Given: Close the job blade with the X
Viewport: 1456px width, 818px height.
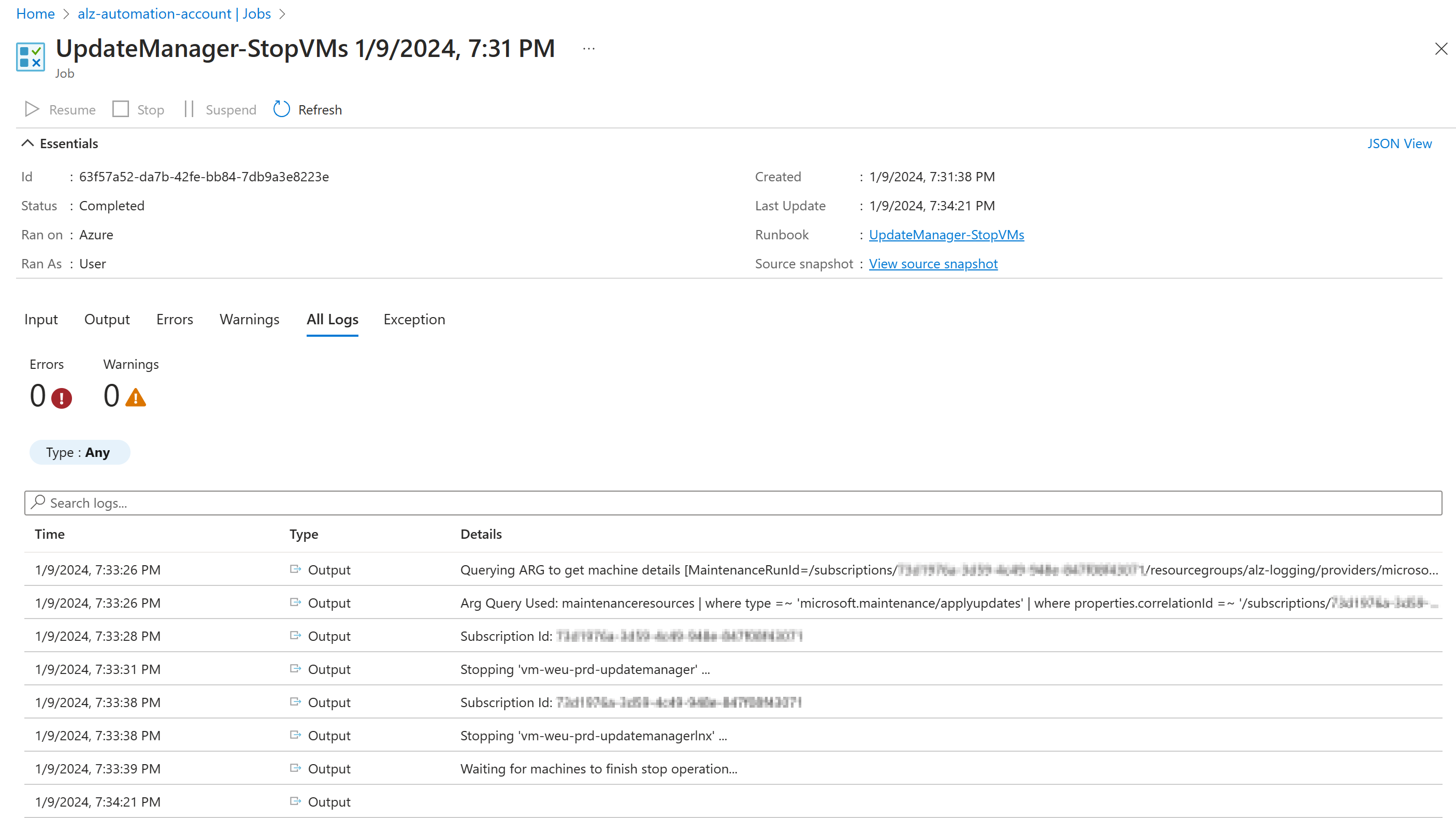Looking at the screenshot, I should point(1441,49).
